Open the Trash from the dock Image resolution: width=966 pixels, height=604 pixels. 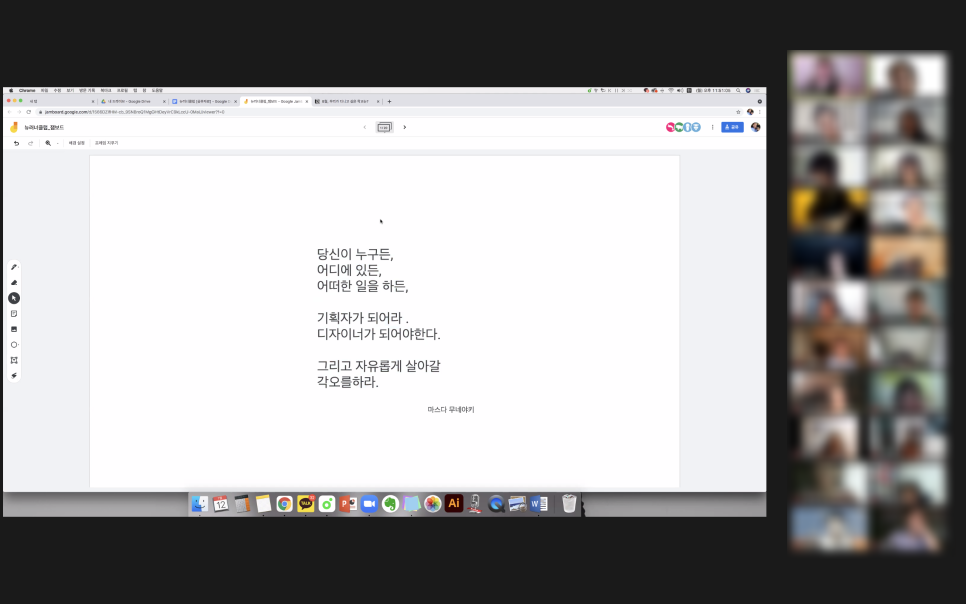click(x=569, y=504)
